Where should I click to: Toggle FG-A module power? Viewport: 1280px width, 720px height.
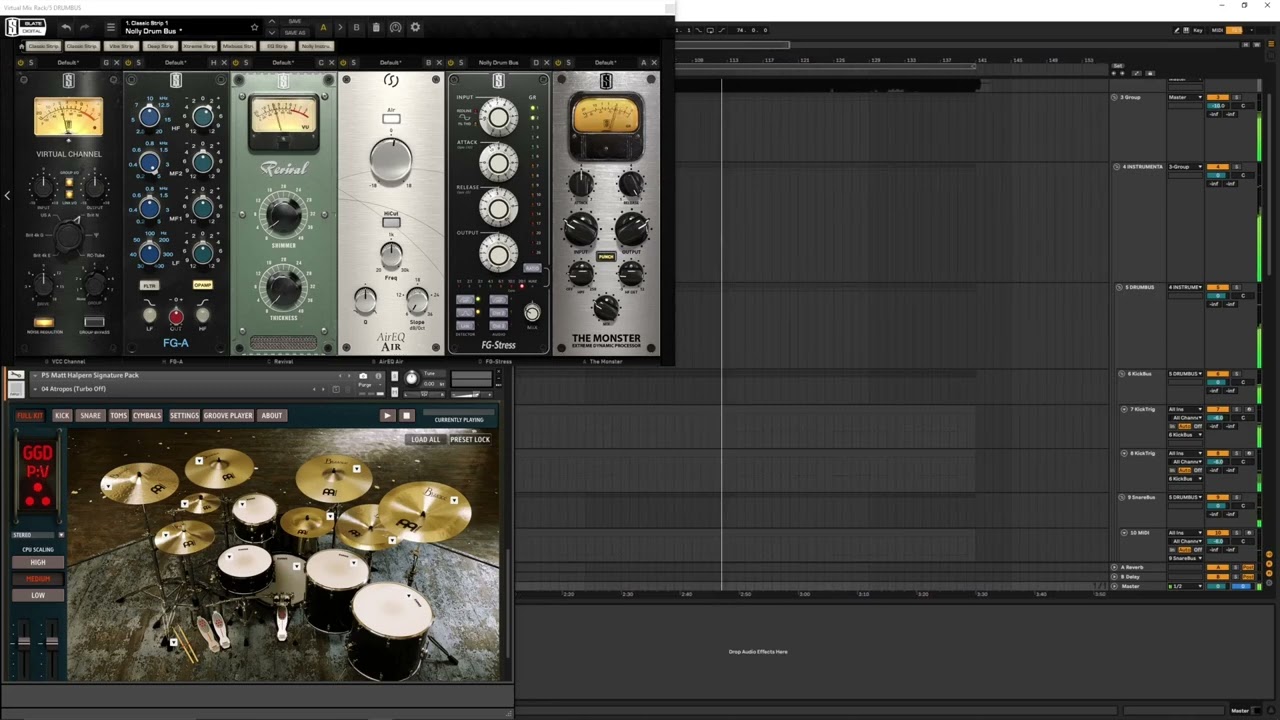click(x=129, y=63)
